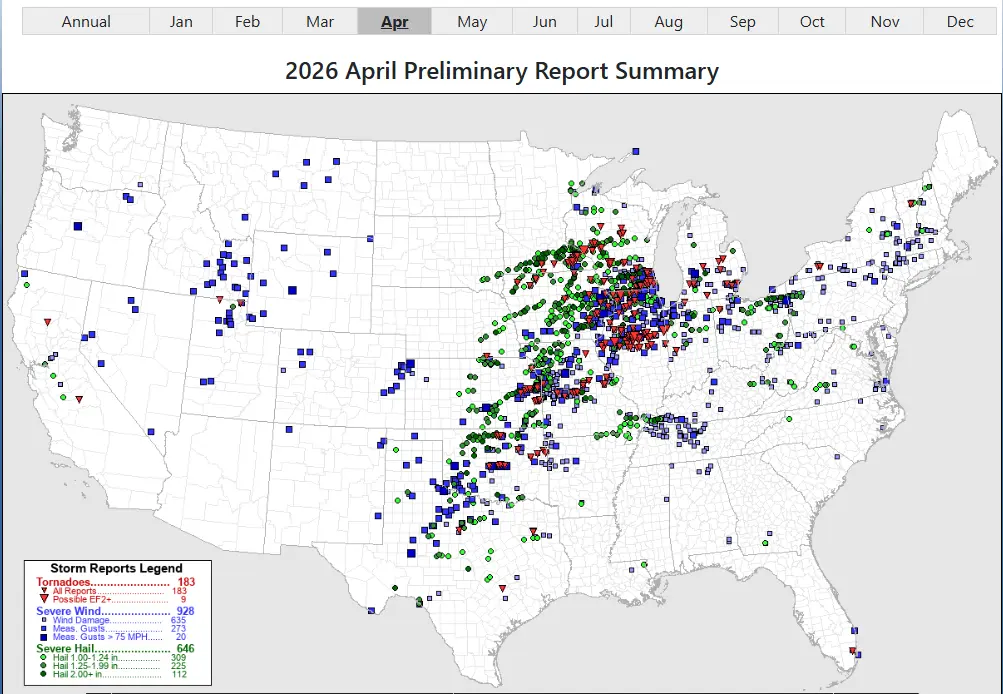Image resolution: width=1003 pixels, height=694 pixels.
Task: Click the Wind Damage legend square
Action: tap(44, 621)
